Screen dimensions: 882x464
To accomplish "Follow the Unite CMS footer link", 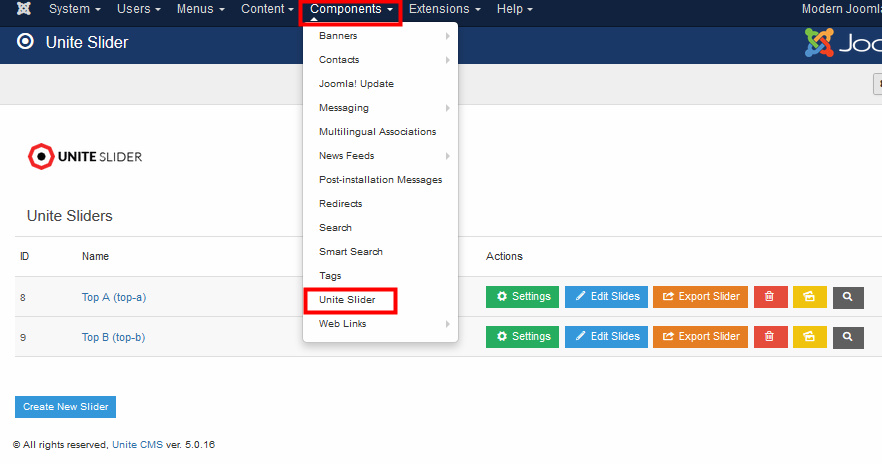I will pos(137,444).
